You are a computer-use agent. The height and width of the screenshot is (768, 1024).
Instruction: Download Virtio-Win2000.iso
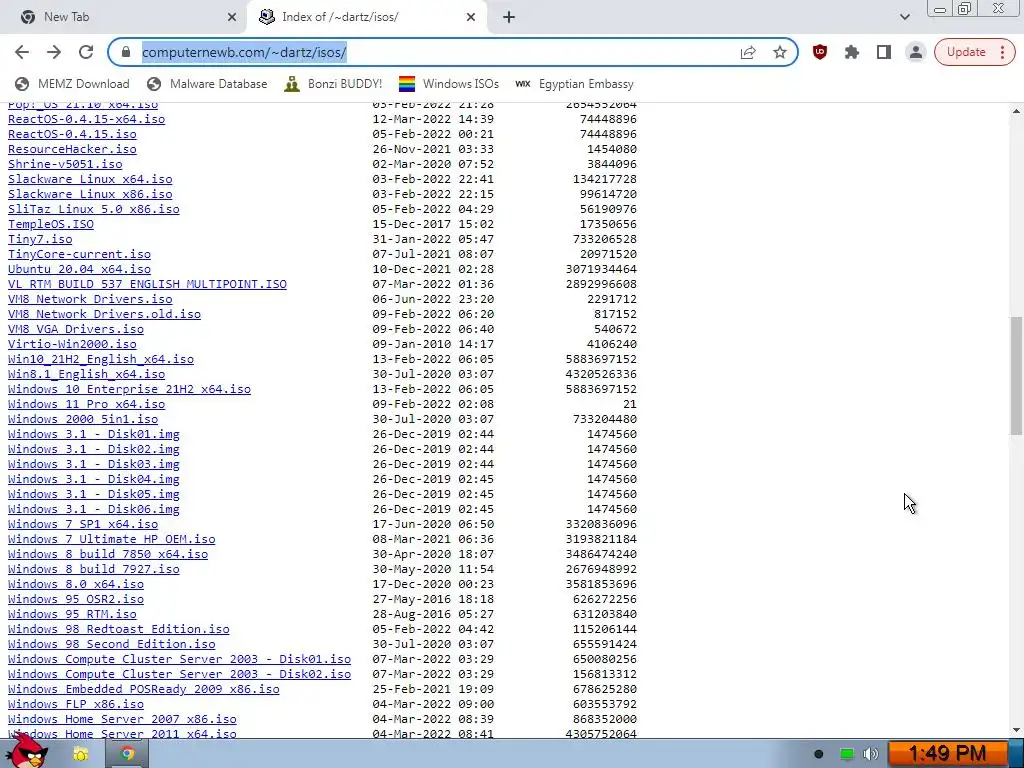(72, 344)
